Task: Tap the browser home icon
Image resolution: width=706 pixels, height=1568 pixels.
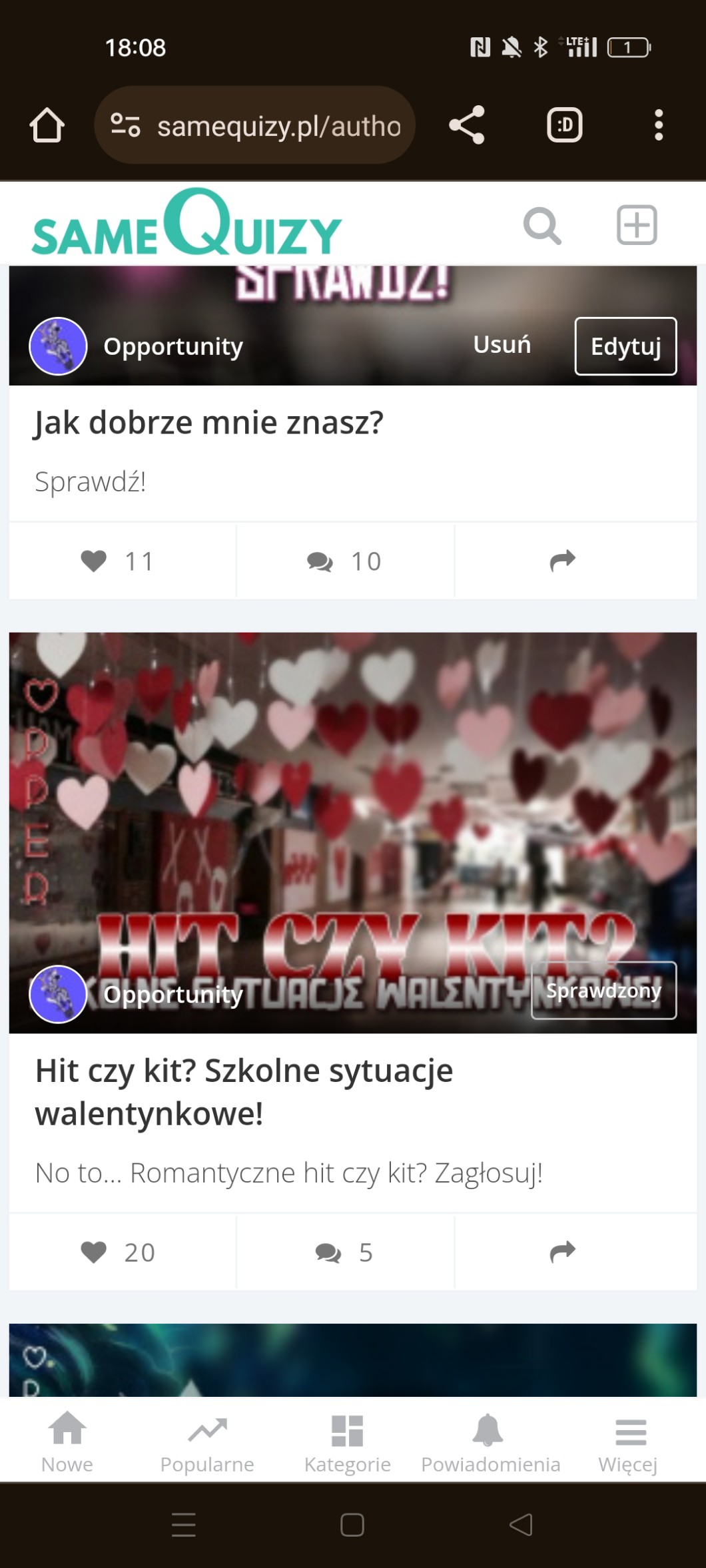Action: coord(47,125)
